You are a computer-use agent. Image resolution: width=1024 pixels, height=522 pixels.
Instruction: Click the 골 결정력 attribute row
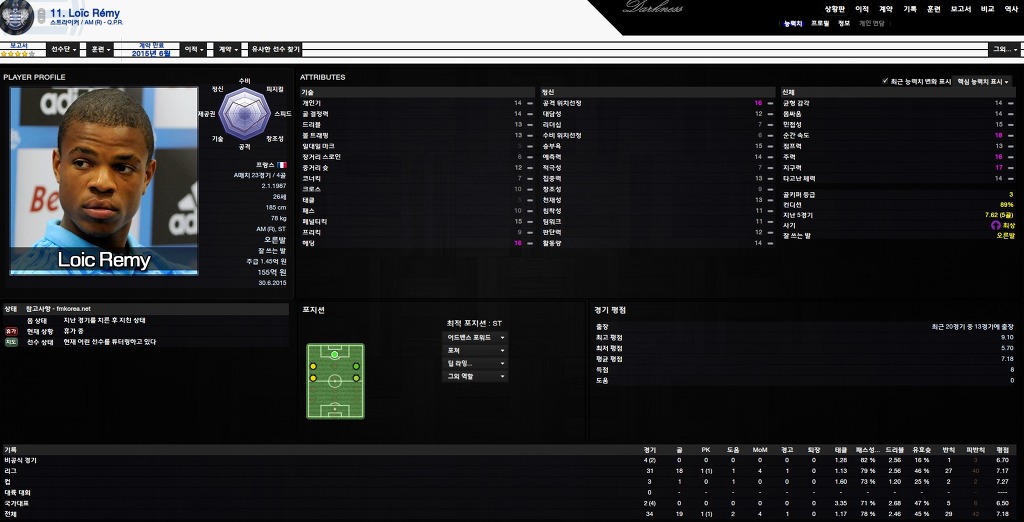[x=417, y=114]
